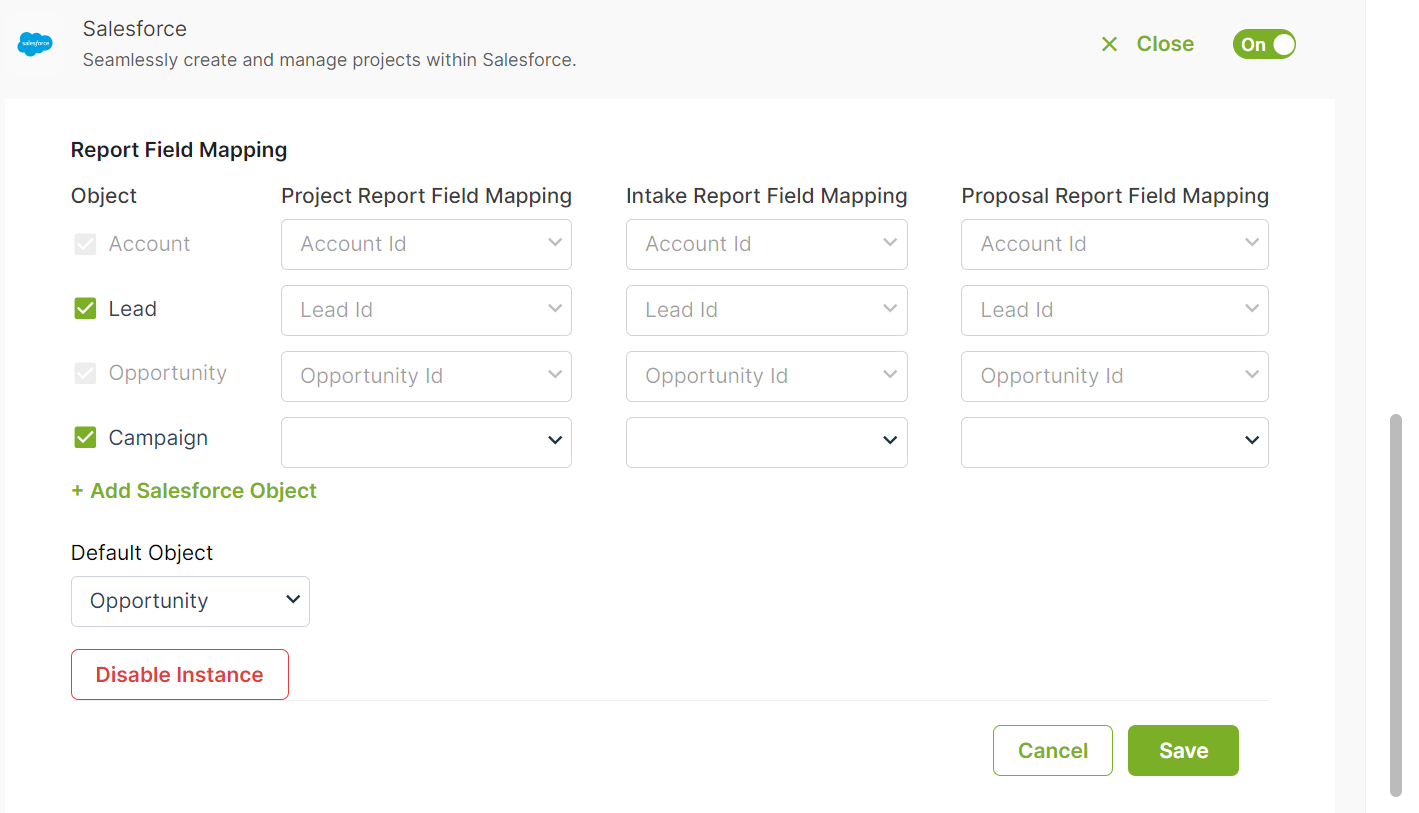Click the Close text link
This screenshot has width=1419, height=813.
tap(1165, 44)
